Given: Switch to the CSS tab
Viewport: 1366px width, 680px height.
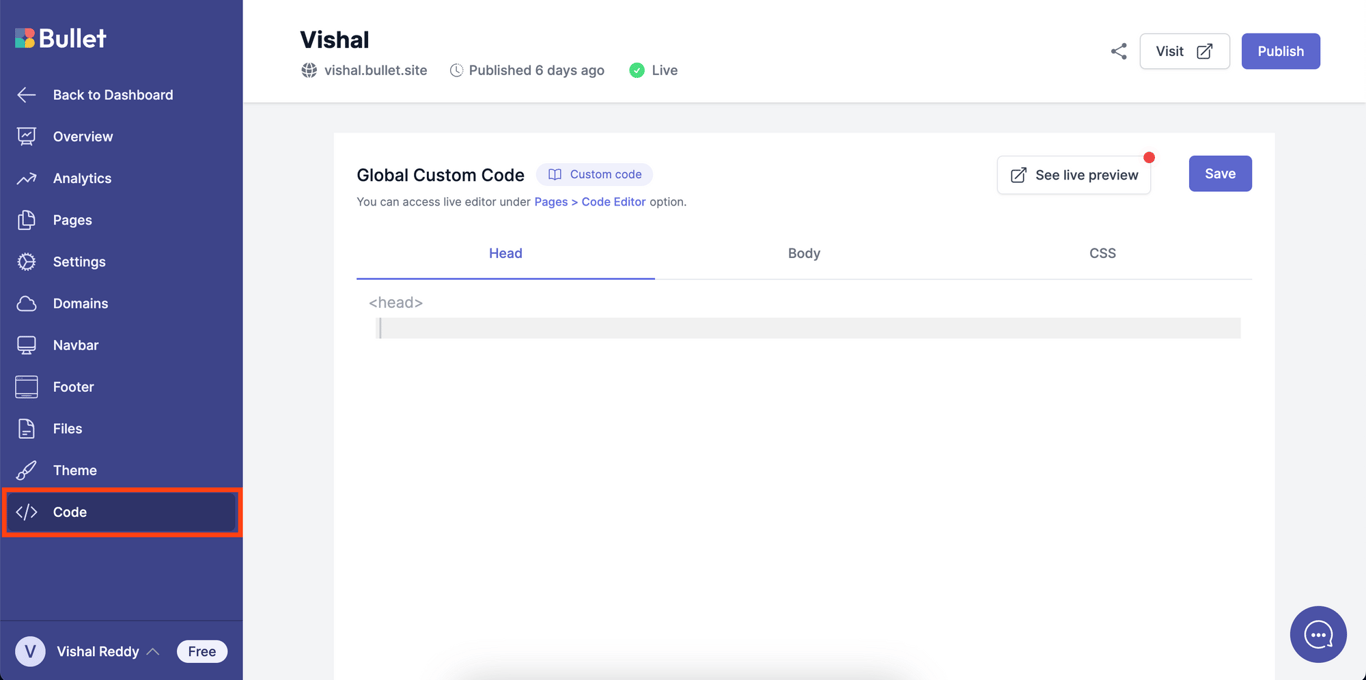Looking at the screenshot, I should (x=1102, y=253).
